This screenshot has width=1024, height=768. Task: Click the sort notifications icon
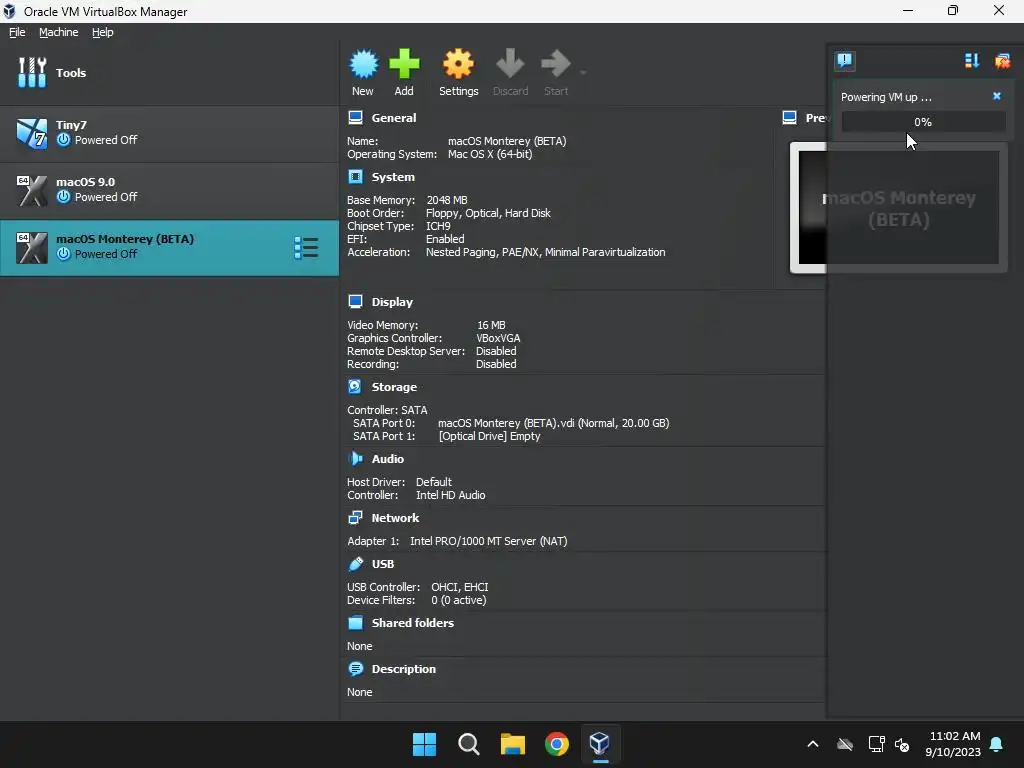coord(972,61)
